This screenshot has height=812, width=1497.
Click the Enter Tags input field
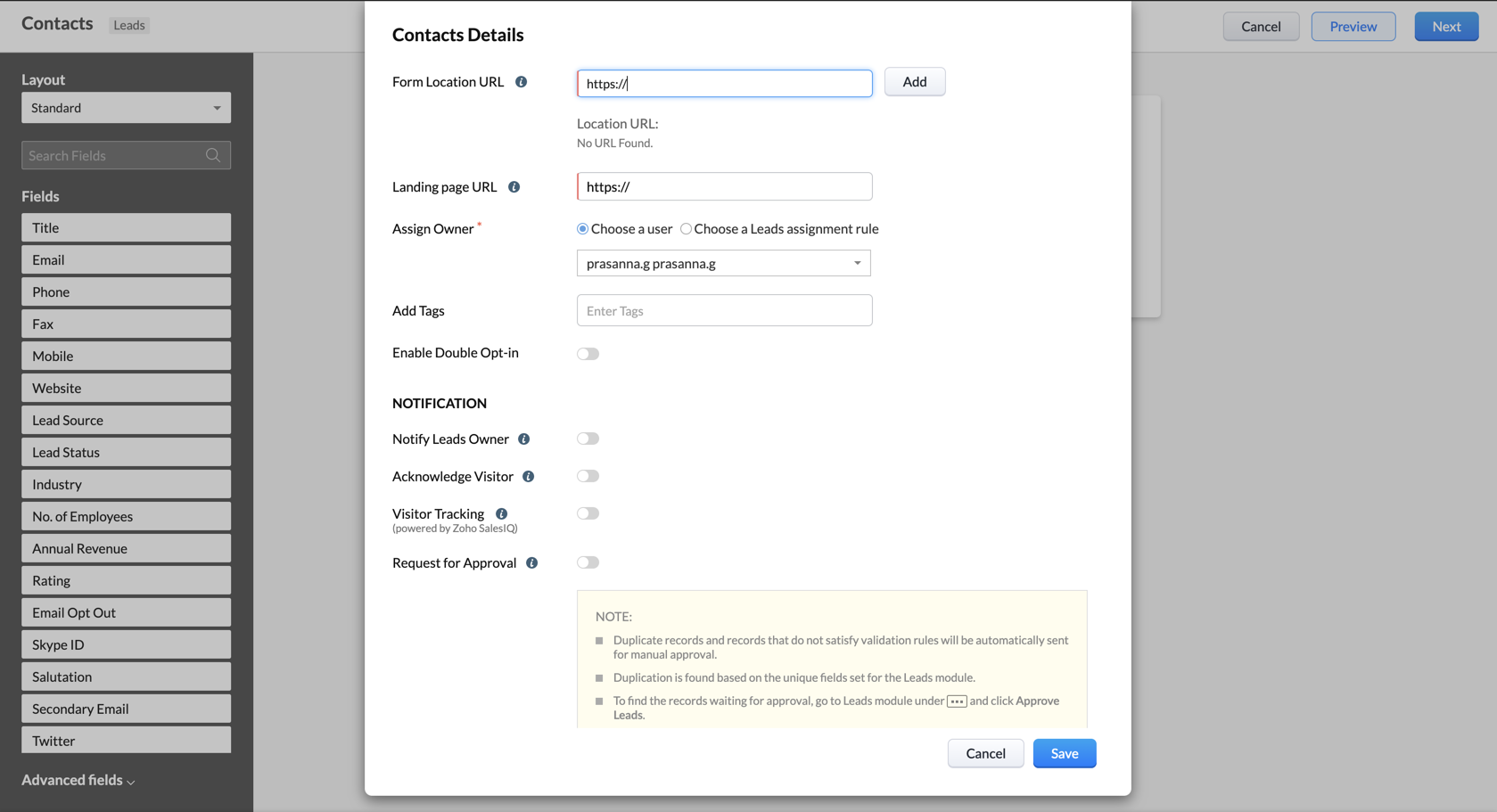(724, 310)
